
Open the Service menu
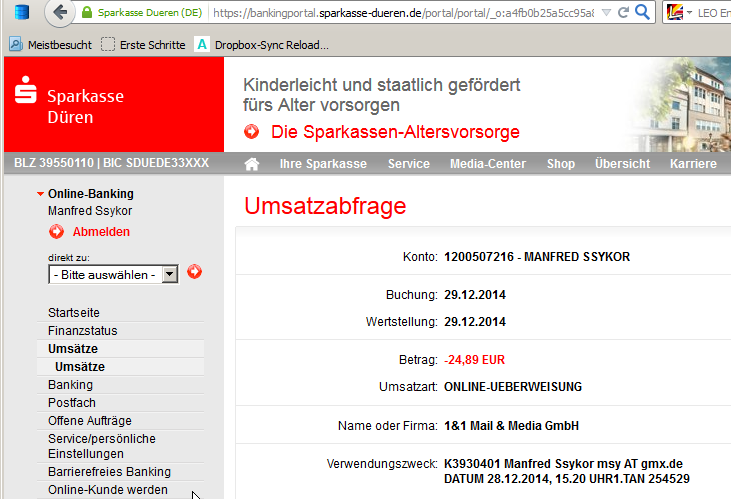[x=408, y=164]
